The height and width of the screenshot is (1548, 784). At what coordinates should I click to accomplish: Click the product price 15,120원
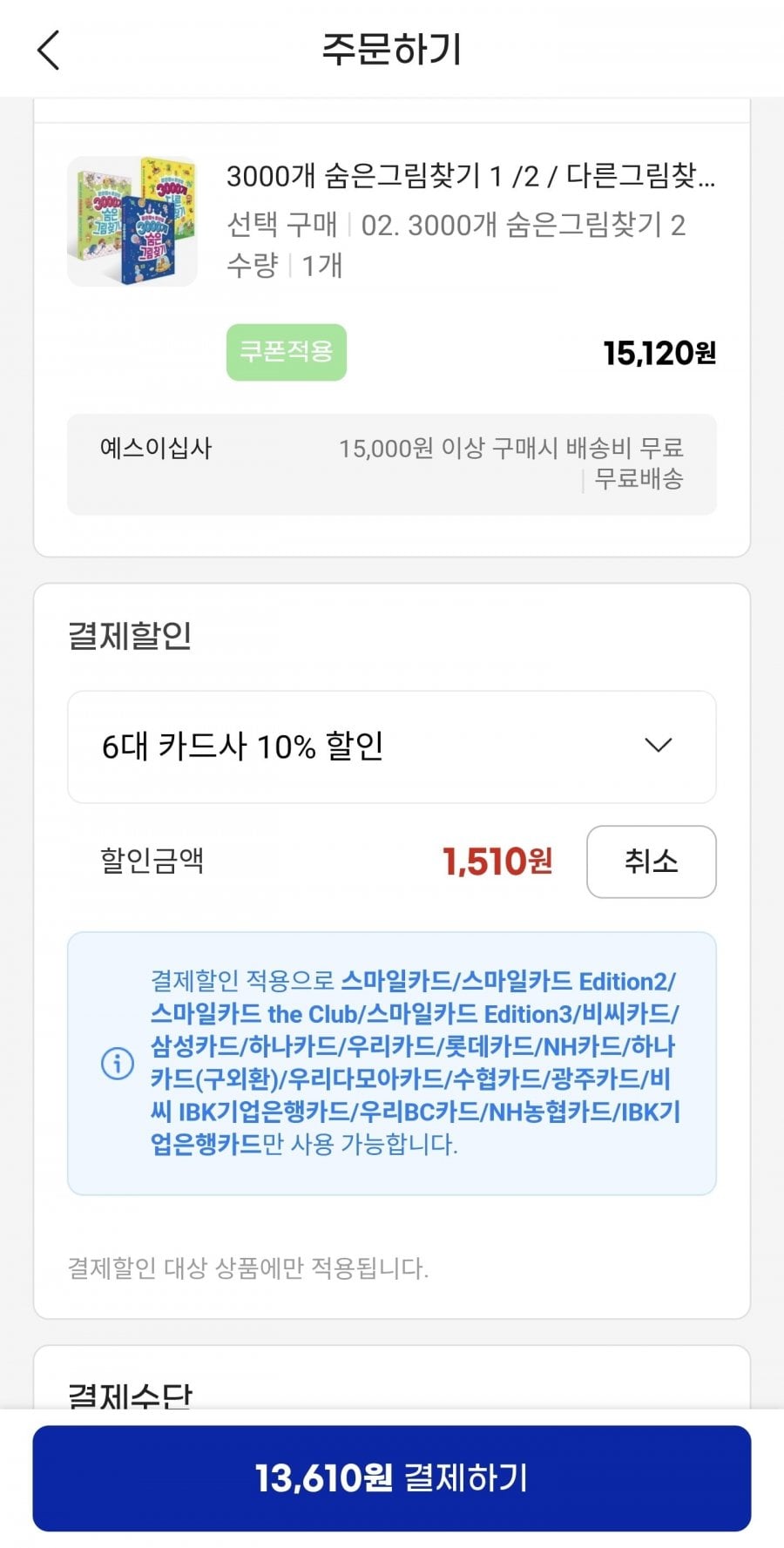[659, 353]
